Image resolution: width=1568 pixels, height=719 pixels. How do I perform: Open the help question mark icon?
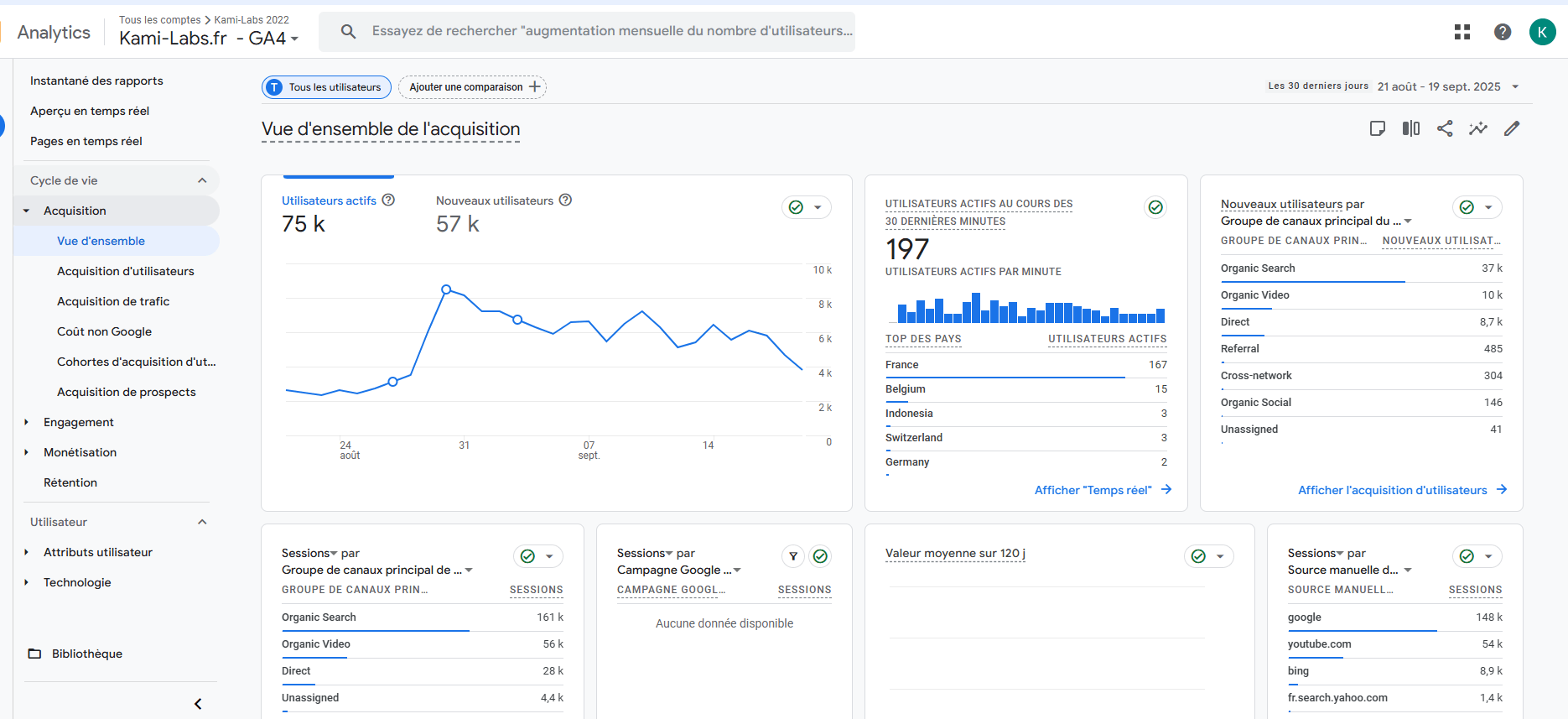(1503, 32)
